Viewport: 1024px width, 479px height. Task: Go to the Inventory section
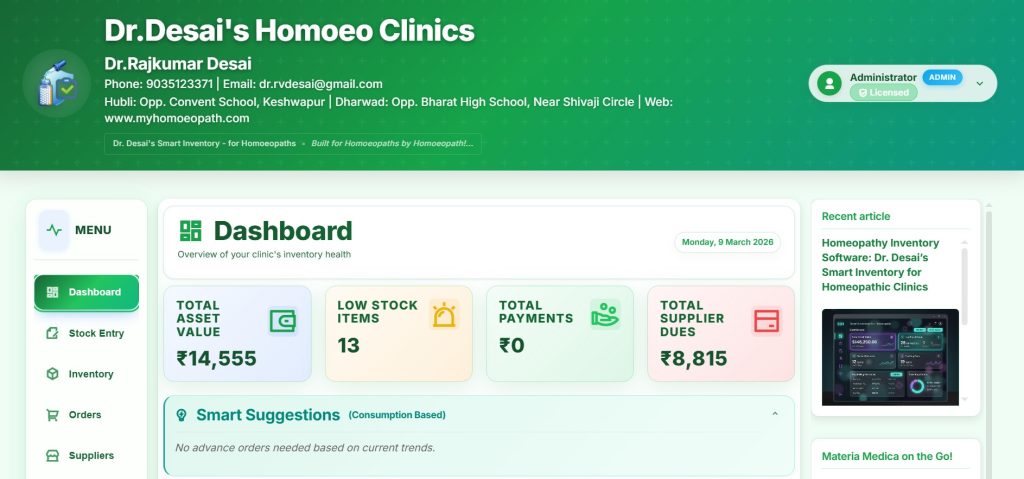[x=87, y=374]
